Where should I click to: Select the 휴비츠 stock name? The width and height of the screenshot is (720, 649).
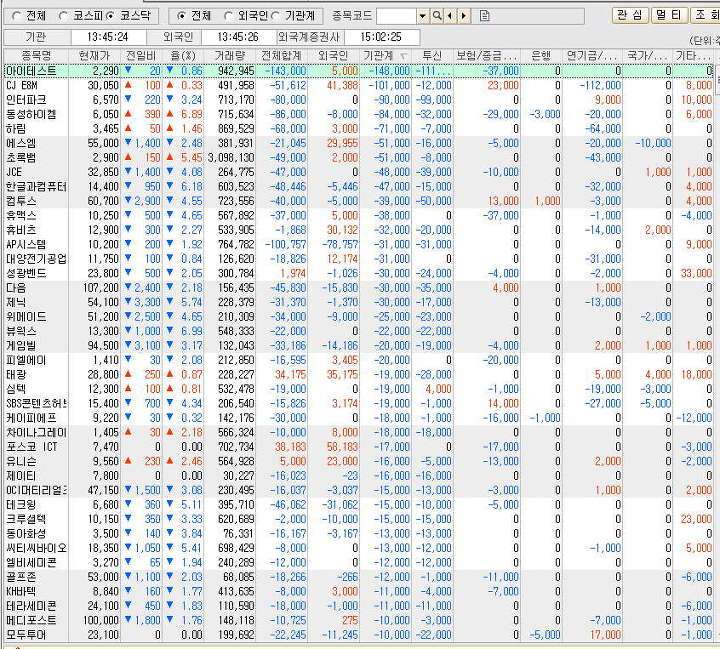tap(21, 230)
